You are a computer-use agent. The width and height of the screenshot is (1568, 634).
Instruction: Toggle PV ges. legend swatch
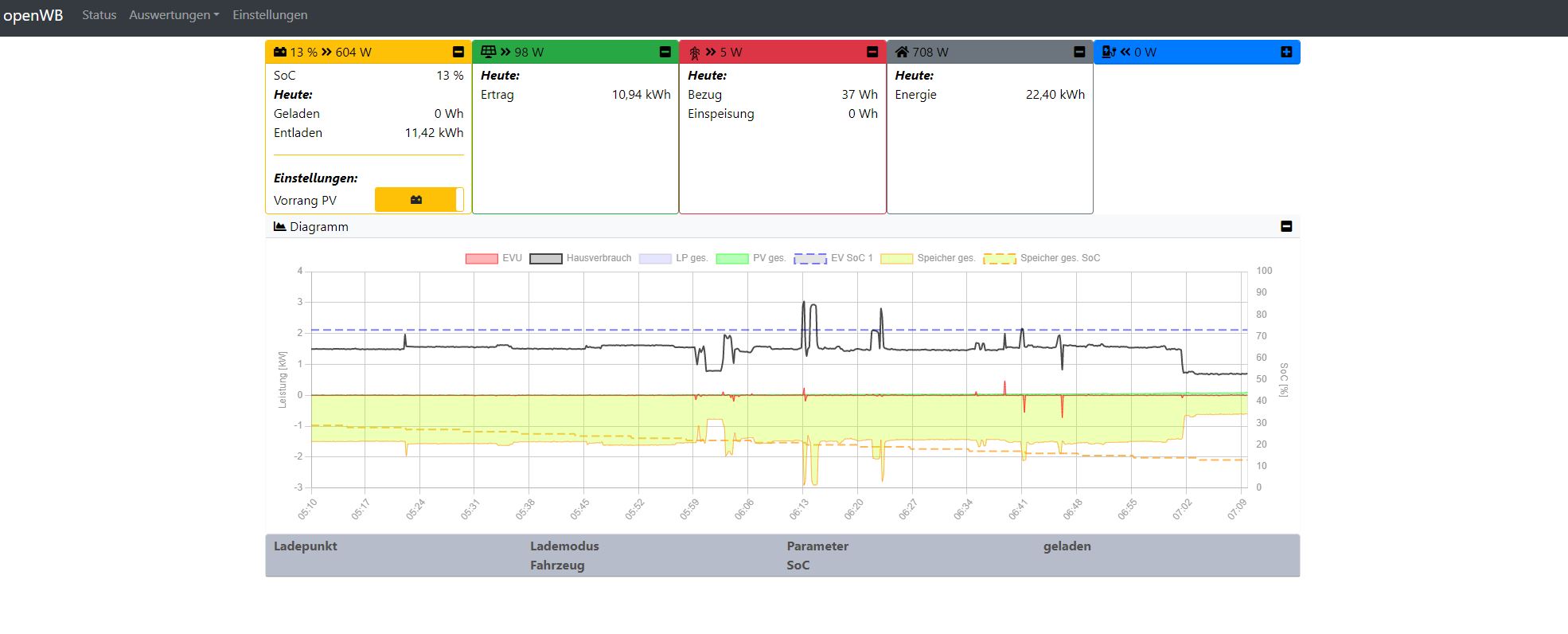coord(732,258)
